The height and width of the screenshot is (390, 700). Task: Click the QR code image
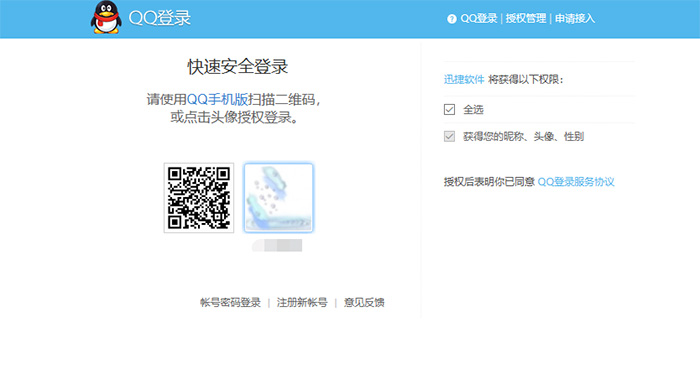[199, 198]
